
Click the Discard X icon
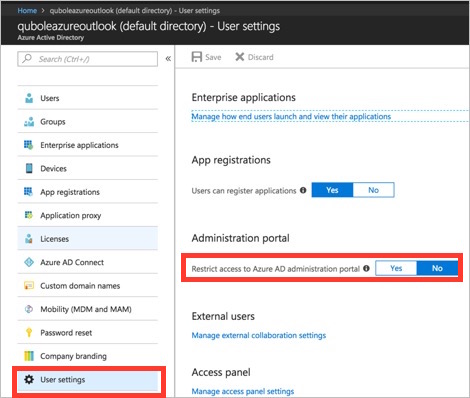(x=240, y=57)
